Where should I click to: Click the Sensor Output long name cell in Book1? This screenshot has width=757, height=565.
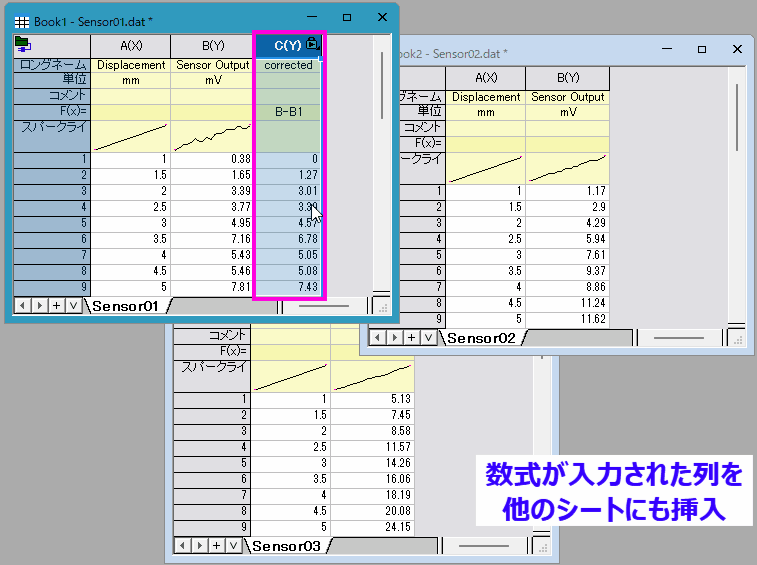click(213, 65)
